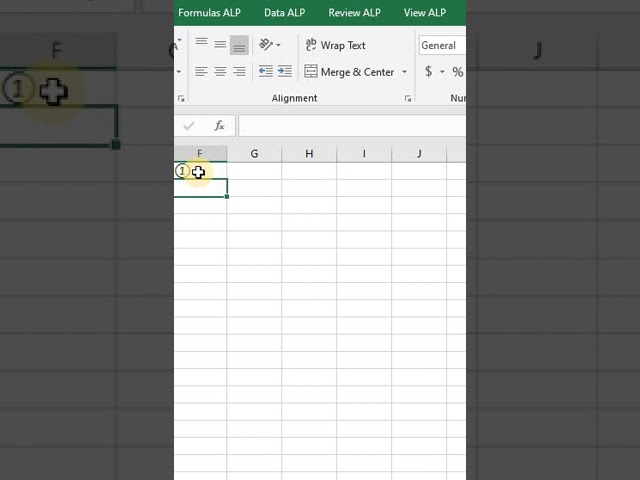Center text horizontally
This screenshot has width=640, height=480.
[220, 72]
